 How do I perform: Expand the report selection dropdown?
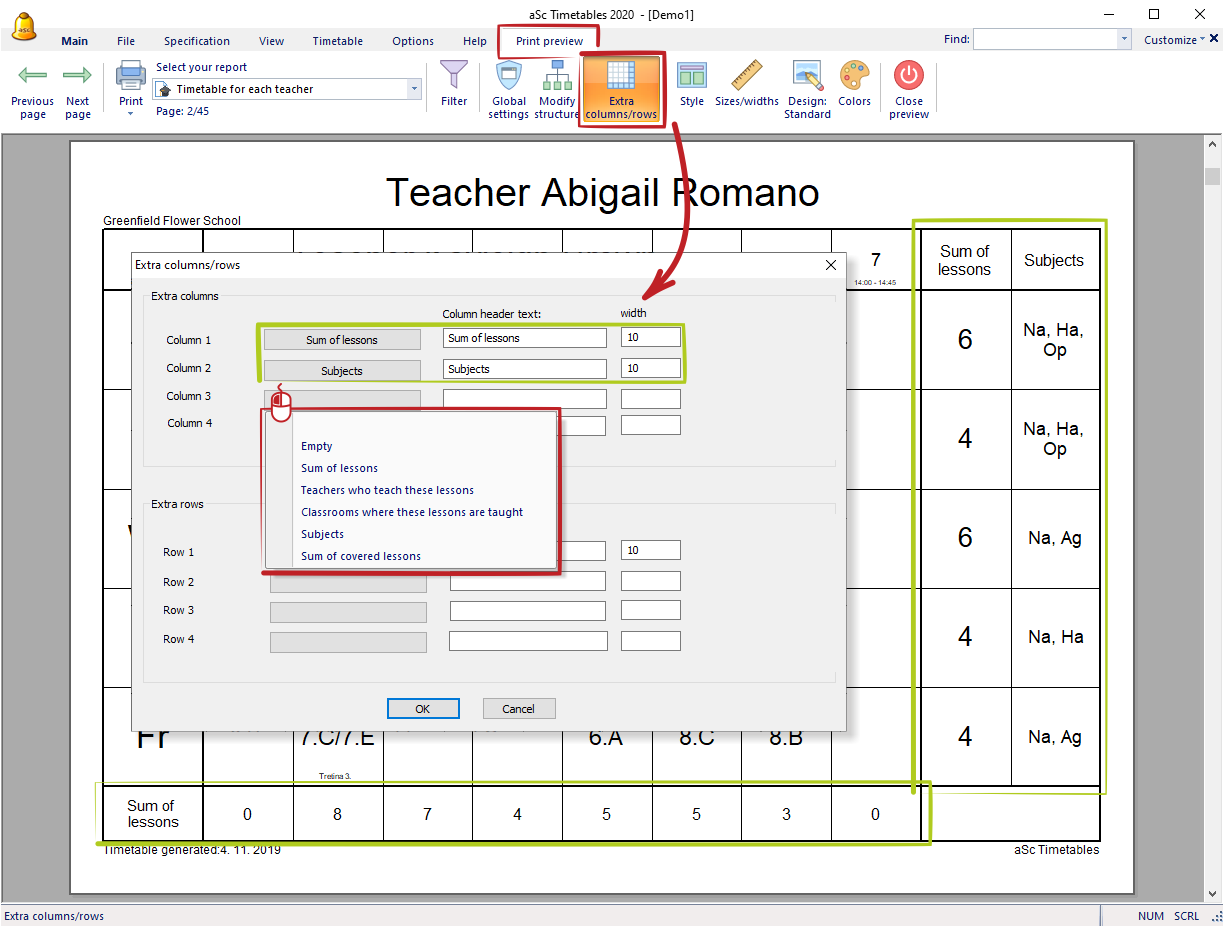pyautogui.click(x=414, y=90)
